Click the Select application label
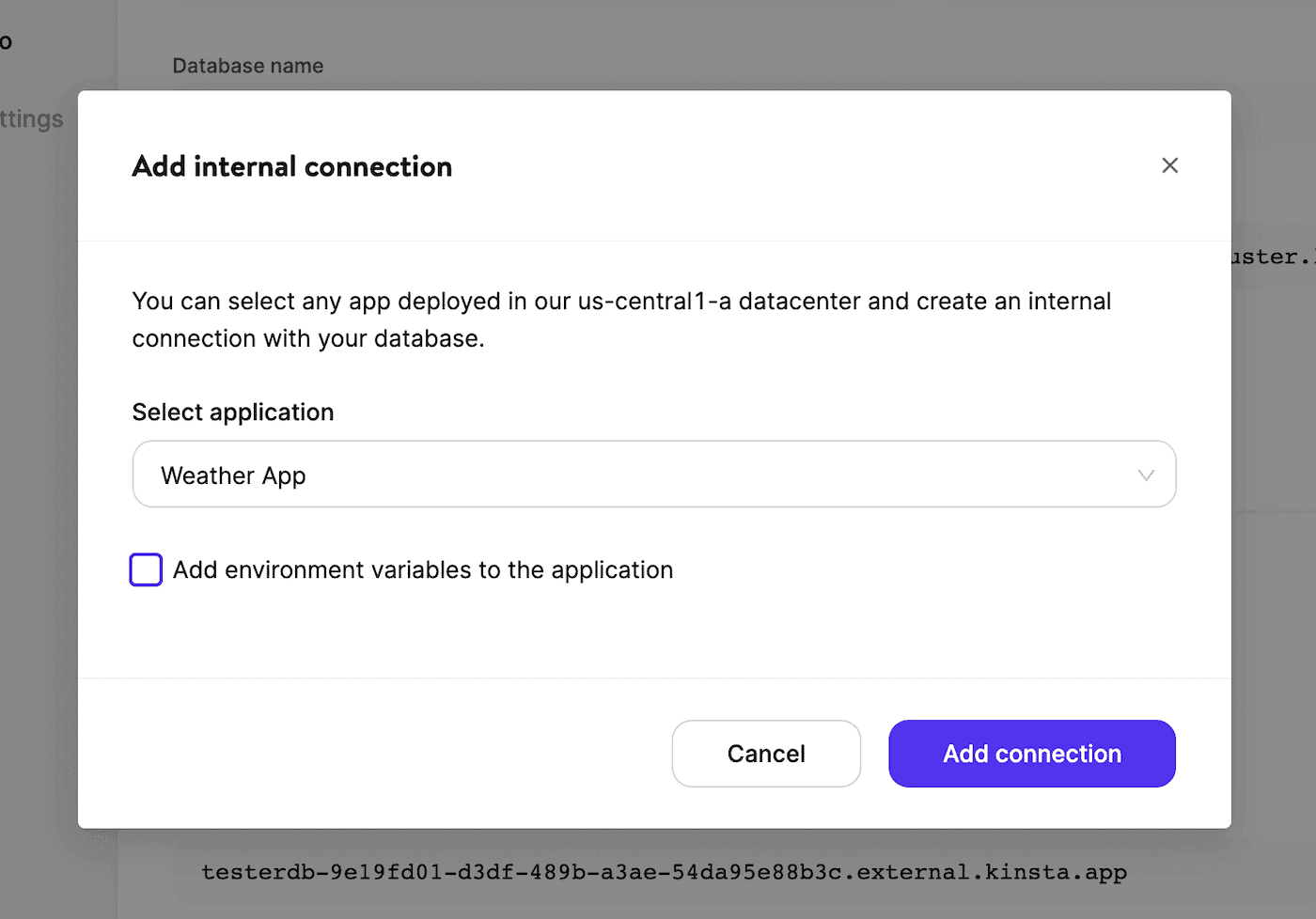Viewport: 1316px width, 919px height. [x=232, y=412]
